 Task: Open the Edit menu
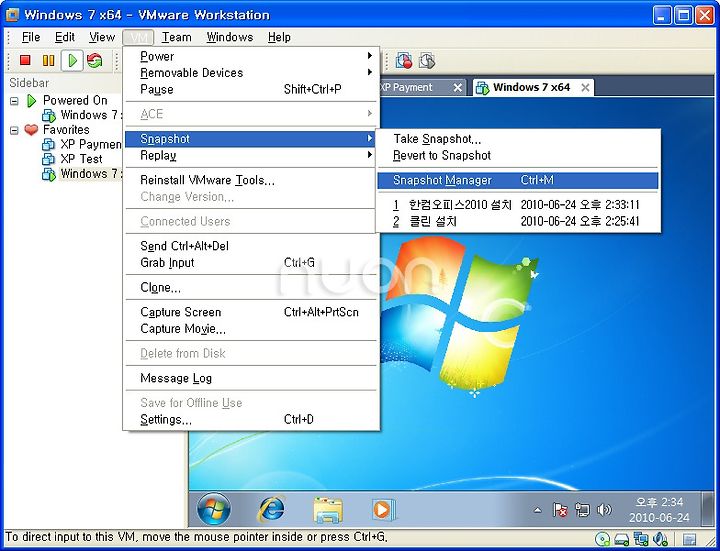(x=65, y=37)
